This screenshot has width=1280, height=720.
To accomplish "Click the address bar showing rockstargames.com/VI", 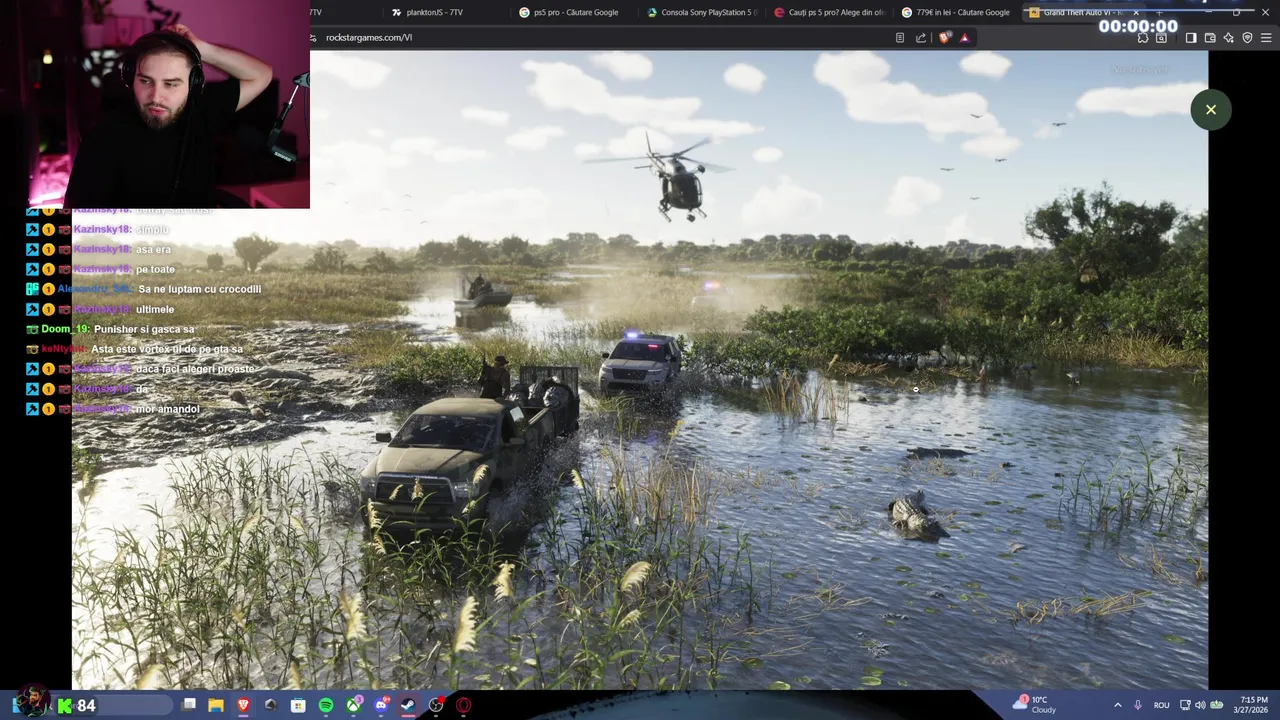I will 600,38.
